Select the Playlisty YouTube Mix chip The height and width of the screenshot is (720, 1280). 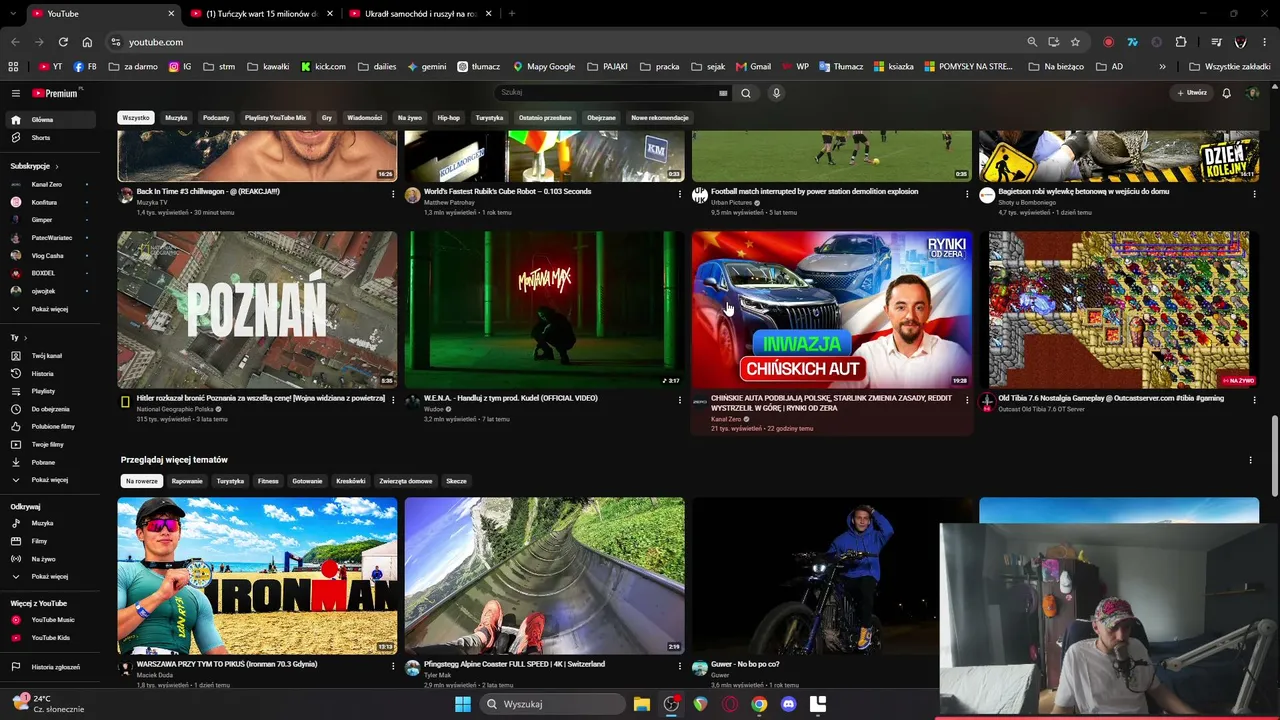coord(276,118)
